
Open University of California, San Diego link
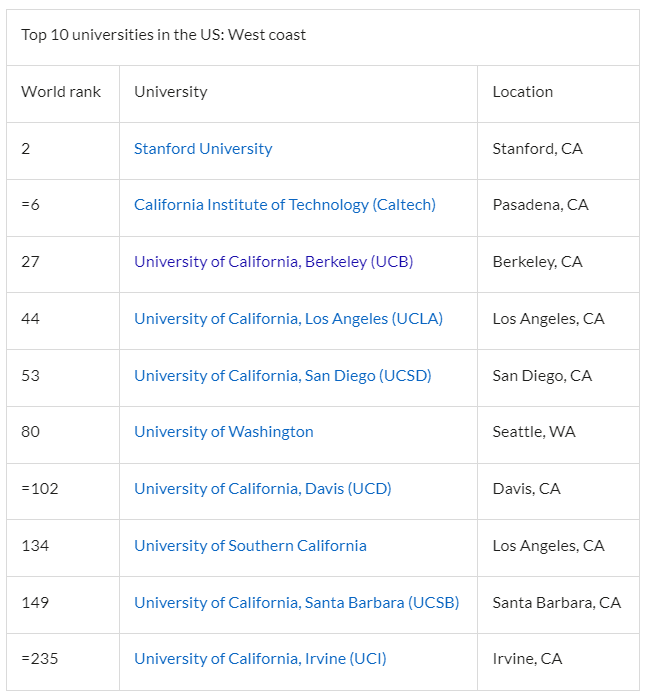point(282,376)
